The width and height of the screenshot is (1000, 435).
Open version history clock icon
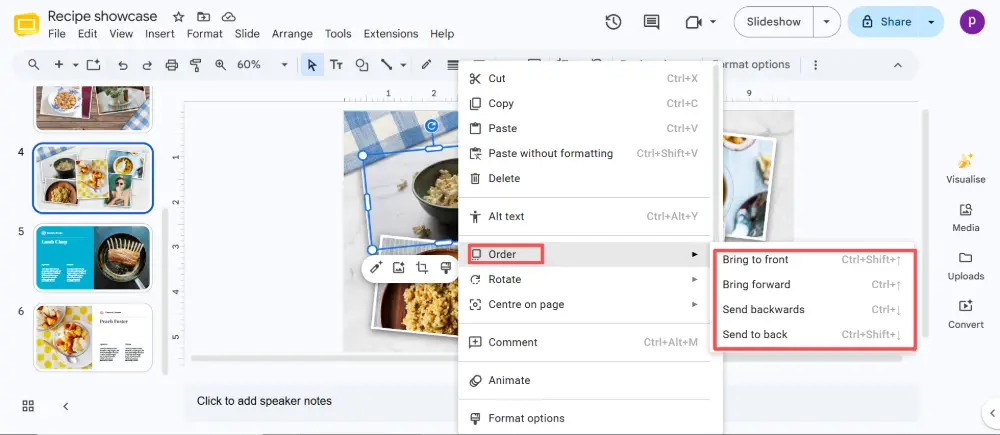(613, 22)
